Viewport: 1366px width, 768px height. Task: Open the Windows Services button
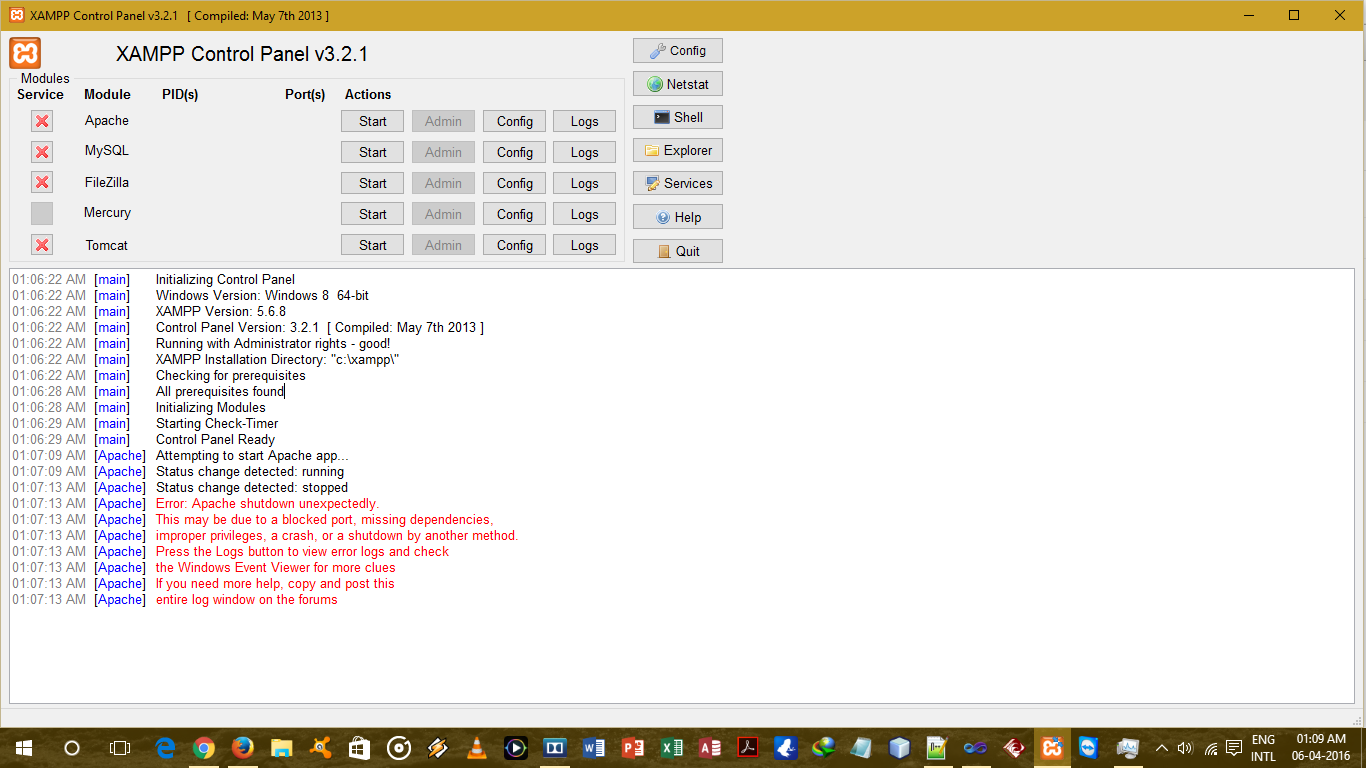(x=678, y=184)
